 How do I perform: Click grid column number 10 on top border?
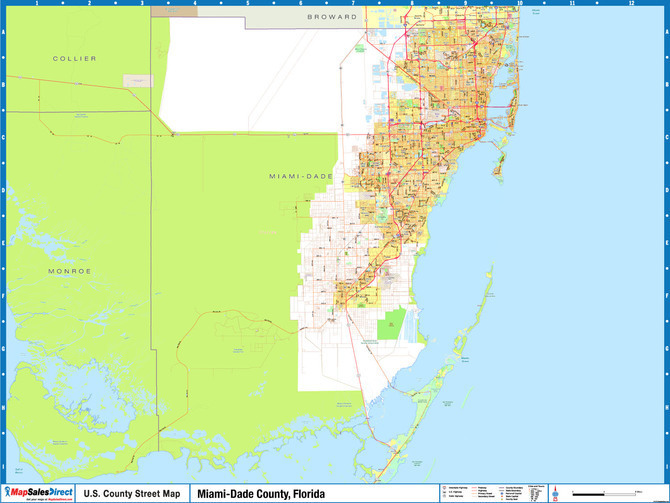[520, 3]
